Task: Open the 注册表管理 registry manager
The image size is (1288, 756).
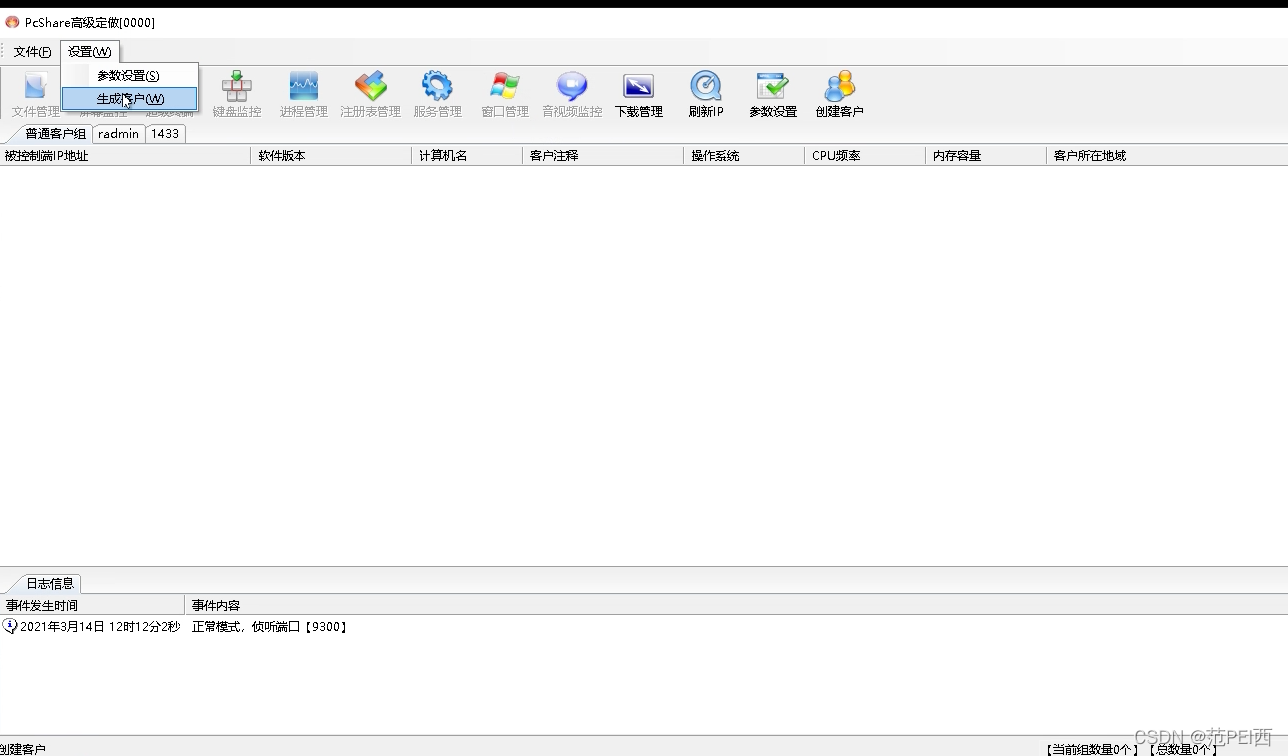Action: point(371,95)
